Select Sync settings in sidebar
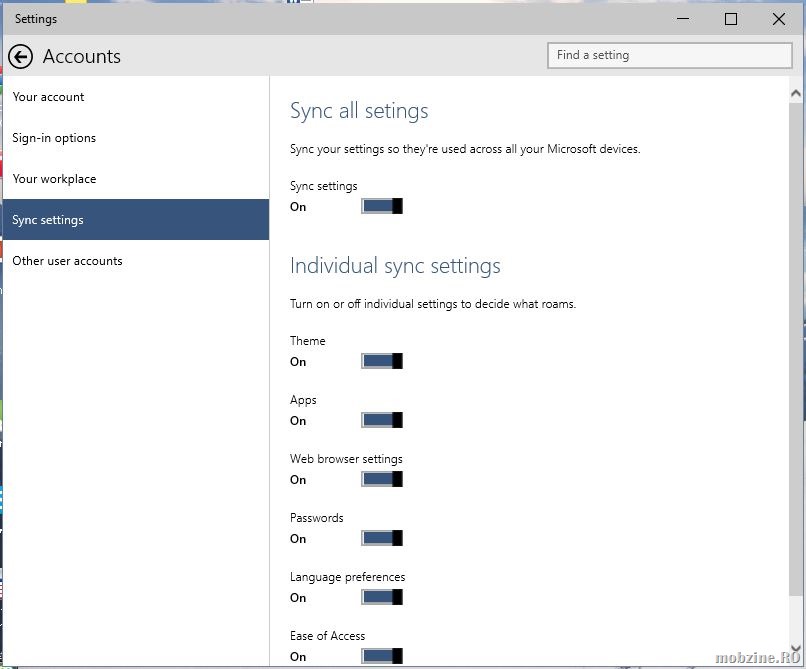The width and height of the screenshot is (806, 669). tap(136, 220)
